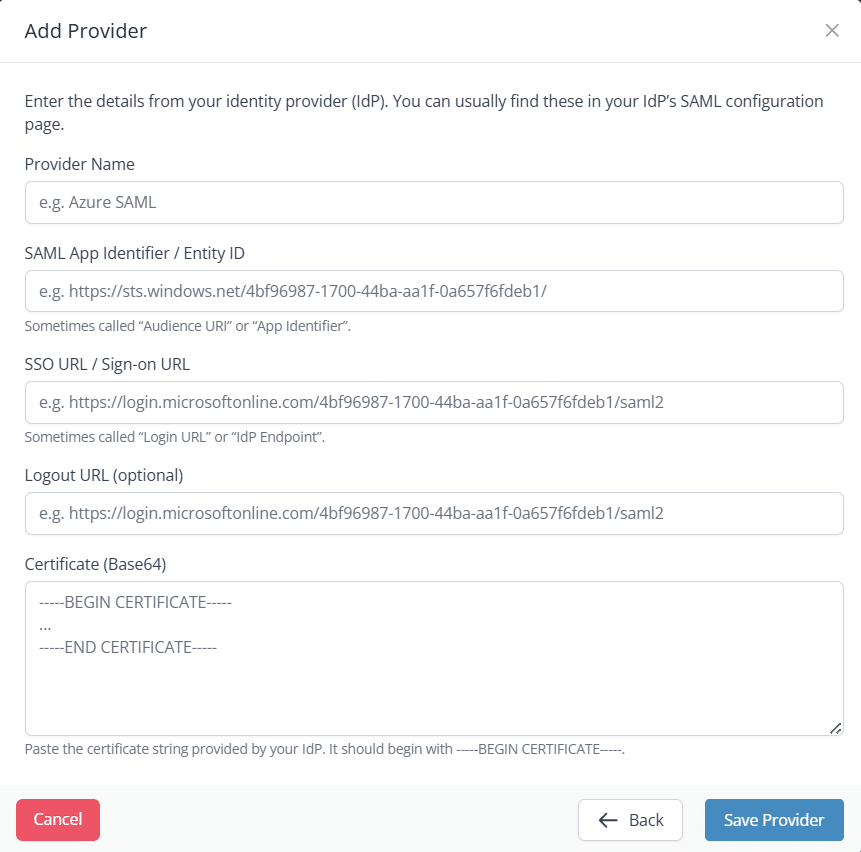Select the Logout URL optional field

(434, 513)
